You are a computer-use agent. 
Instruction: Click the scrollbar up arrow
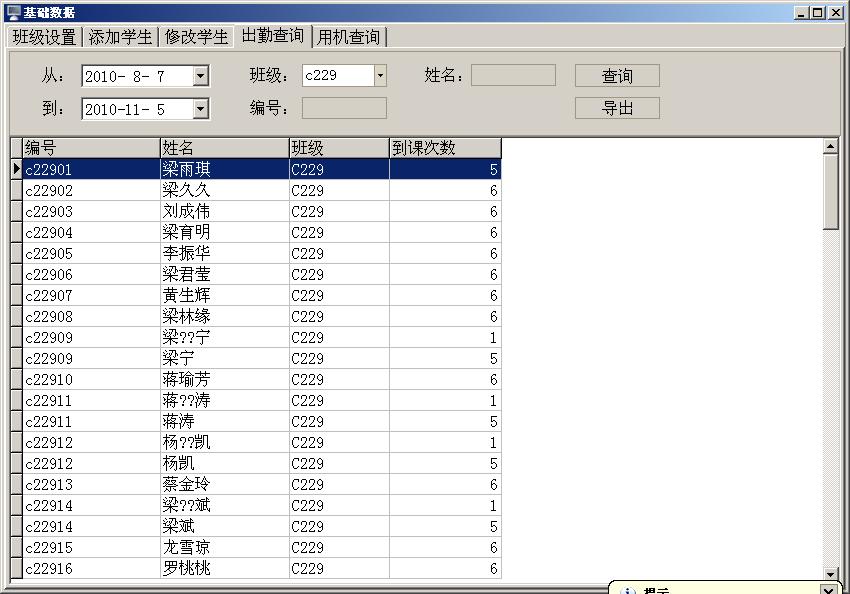point(830,147)
